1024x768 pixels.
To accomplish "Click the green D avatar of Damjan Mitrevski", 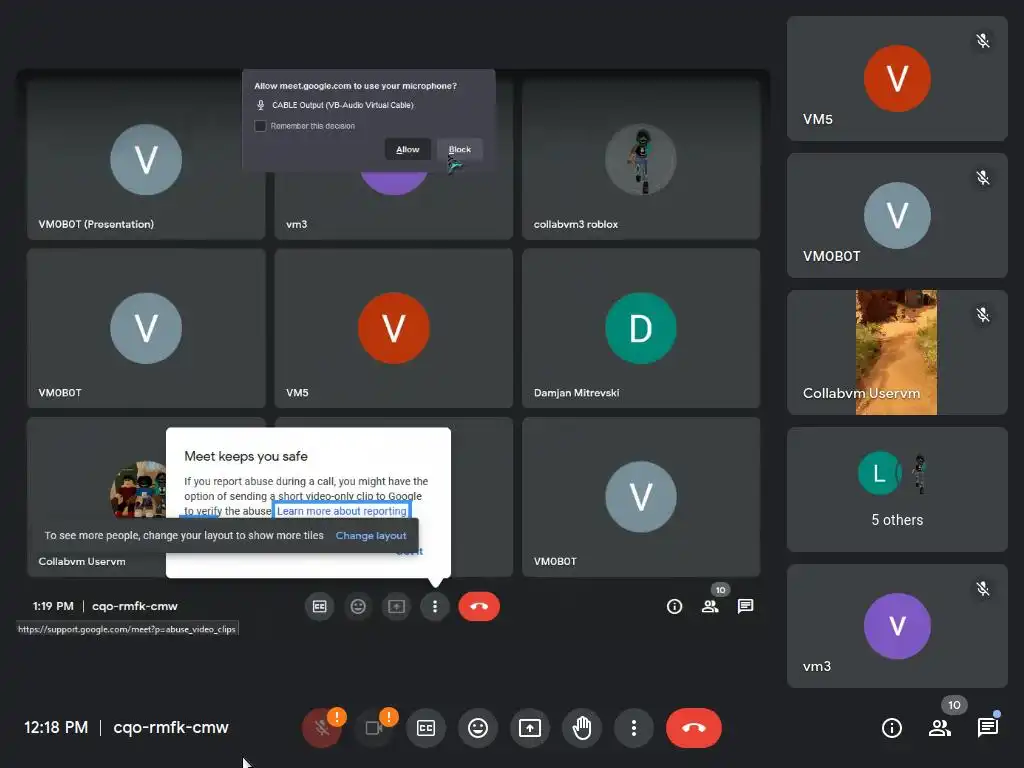I will [x=641, y=328].
